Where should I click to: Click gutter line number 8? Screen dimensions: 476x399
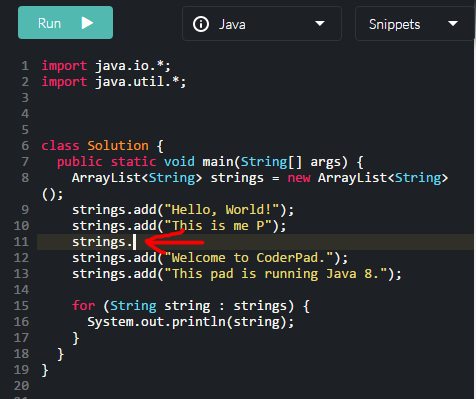coord(25,178)
